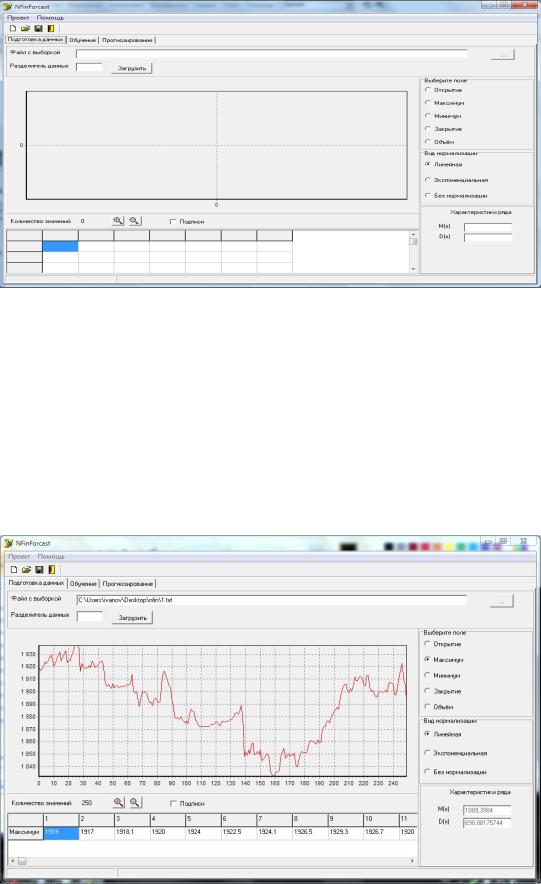Click right arrow of the data grid horizontal scrollbar

413,861
